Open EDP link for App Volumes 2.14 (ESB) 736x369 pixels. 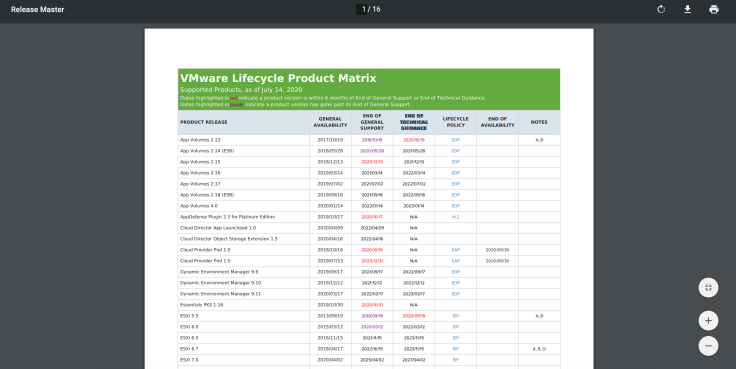pyautogui.click(x=455, y=151)
